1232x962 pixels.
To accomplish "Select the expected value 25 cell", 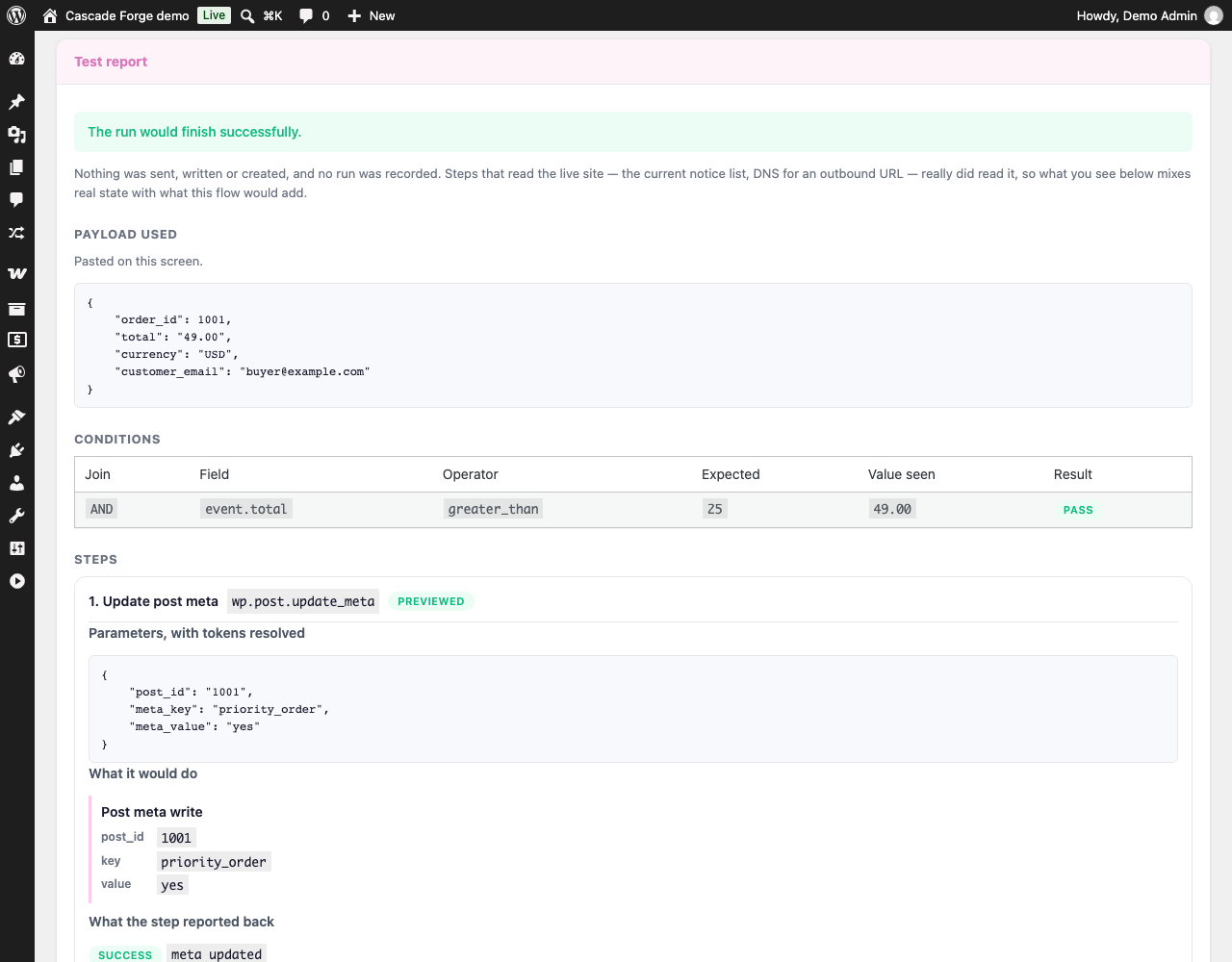I will coord(715,509).
